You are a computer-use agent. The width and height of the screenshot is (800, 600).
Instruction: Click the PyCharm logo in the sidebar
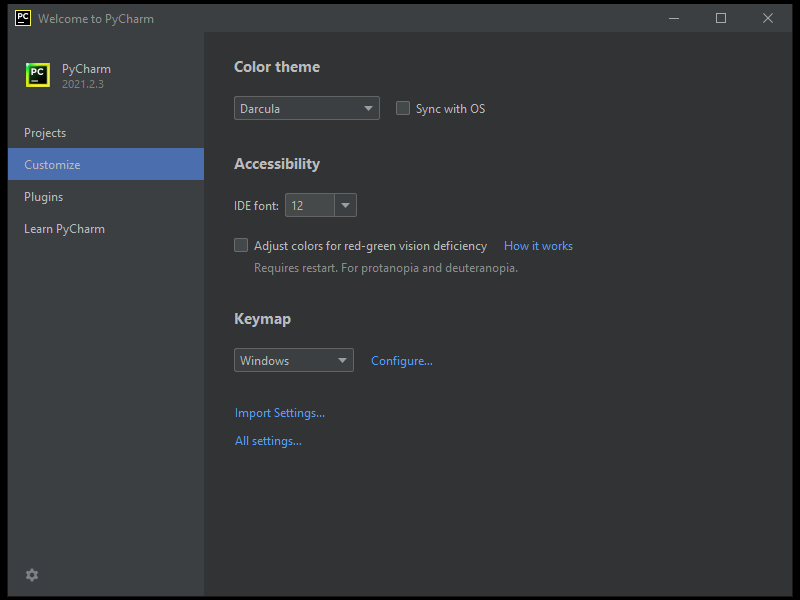coord(38,76)
